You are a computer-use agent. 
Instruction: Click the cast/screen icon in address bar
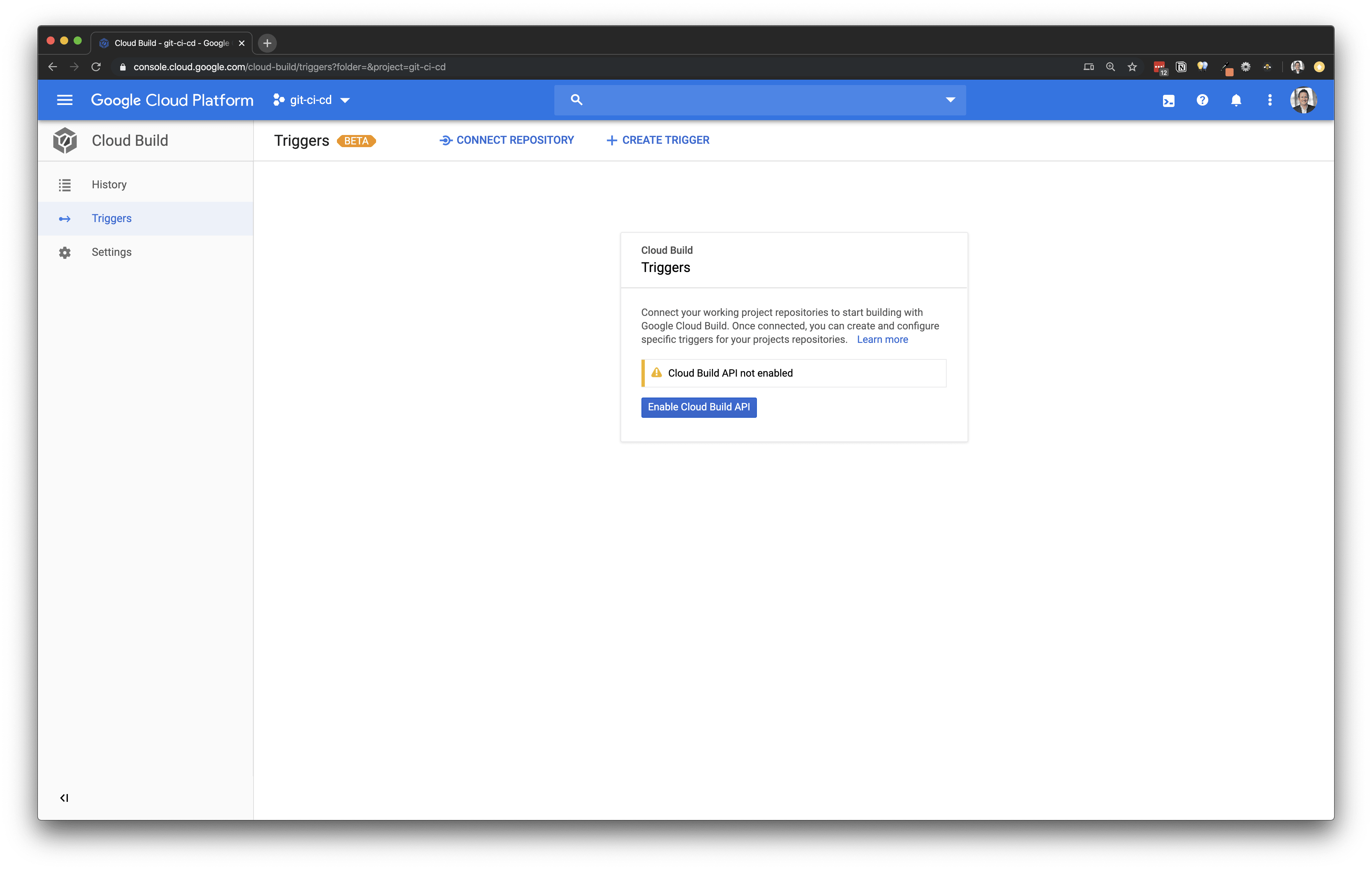click(x=1088, y=67)
